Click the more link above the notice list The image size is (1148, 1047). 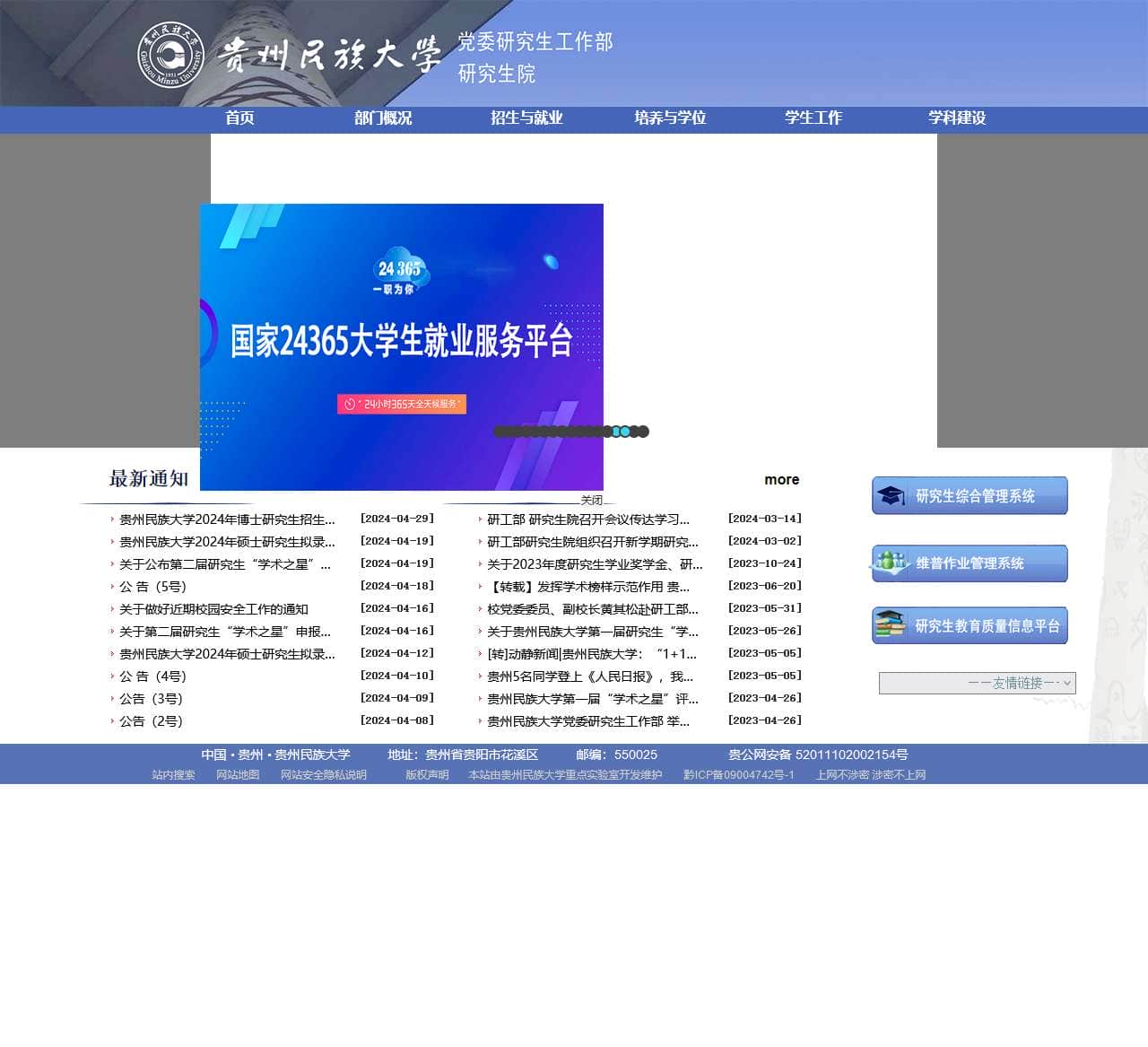coord(781,479)
